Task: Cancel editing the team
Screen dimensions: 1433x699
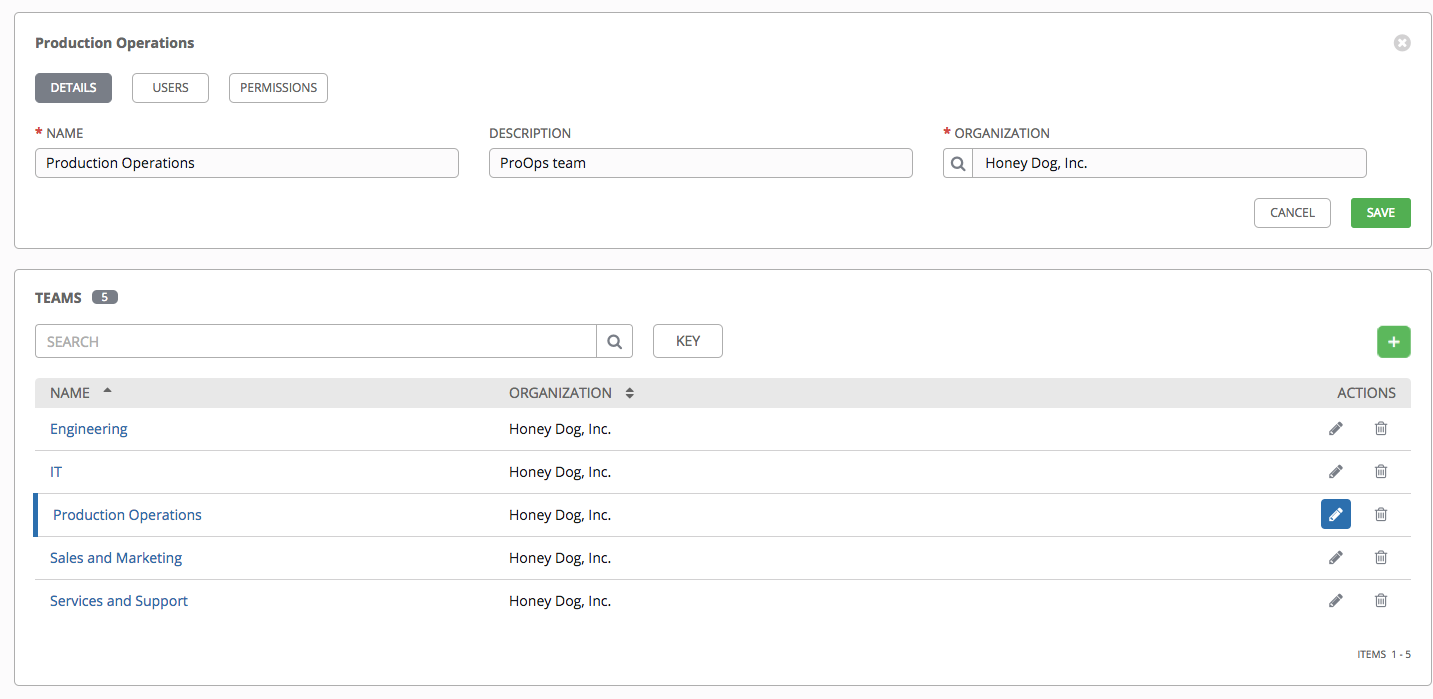Action: 1292,213
